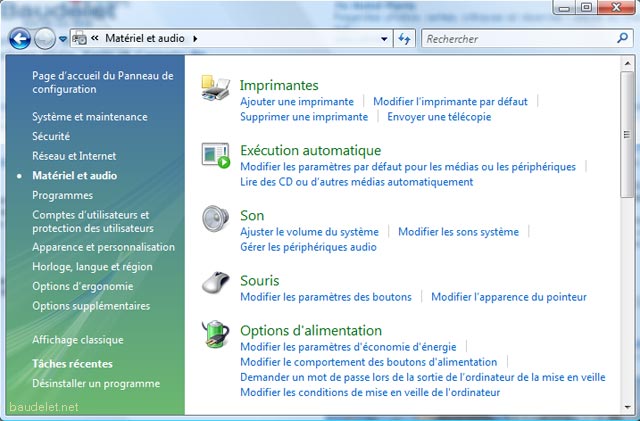Click the scrollbar down arrow
Viewport: 640px width, 421px height.
click(x=627, y=406)
